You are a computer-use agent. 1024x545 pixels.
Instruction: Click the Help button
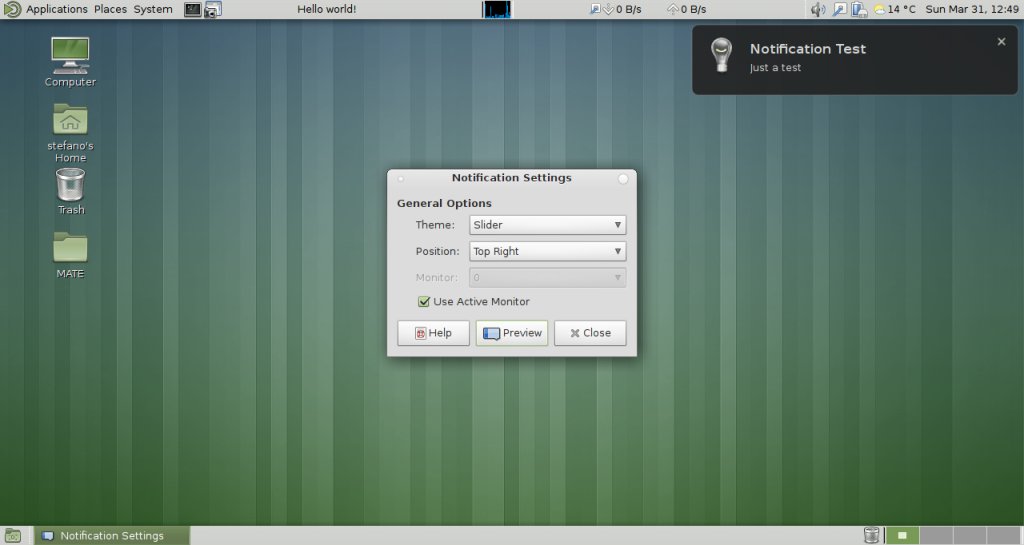tap(434, 333)
